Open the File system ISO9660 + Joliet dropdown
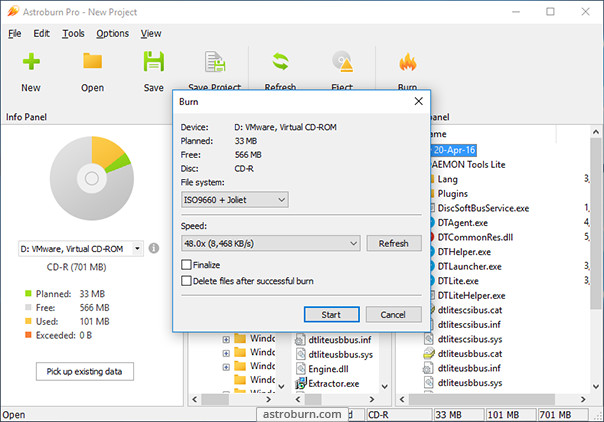 coord(235,200)
